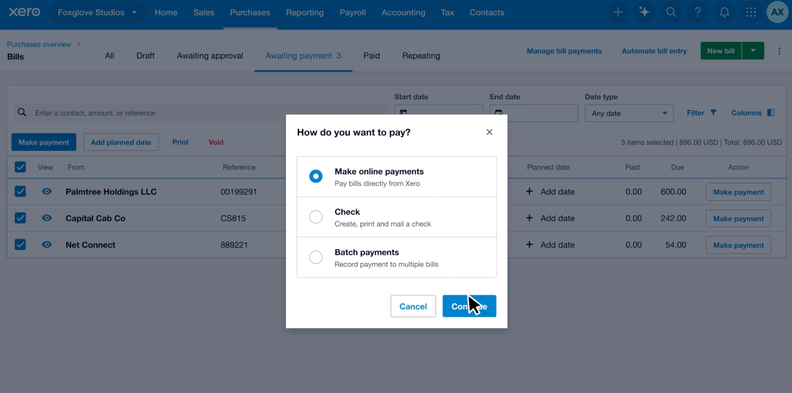The height and width of the screenshot is (393, 792).
Task: Click Make payment for Palmtree Holdings LLC
Action: coord(738,192)
